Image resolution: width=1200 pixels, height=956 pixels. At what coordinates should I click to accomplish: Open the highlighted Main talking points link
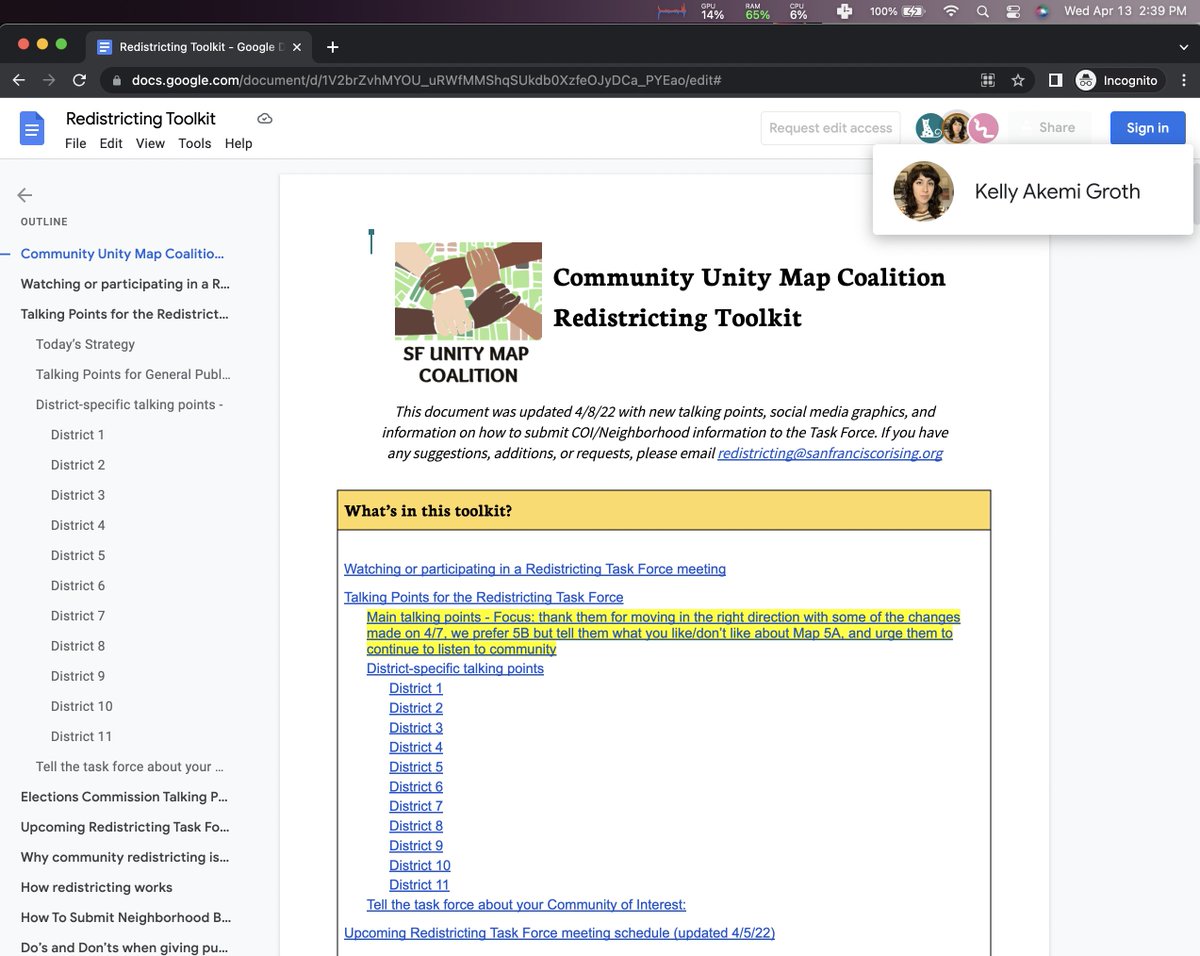(x=663, y=633)
